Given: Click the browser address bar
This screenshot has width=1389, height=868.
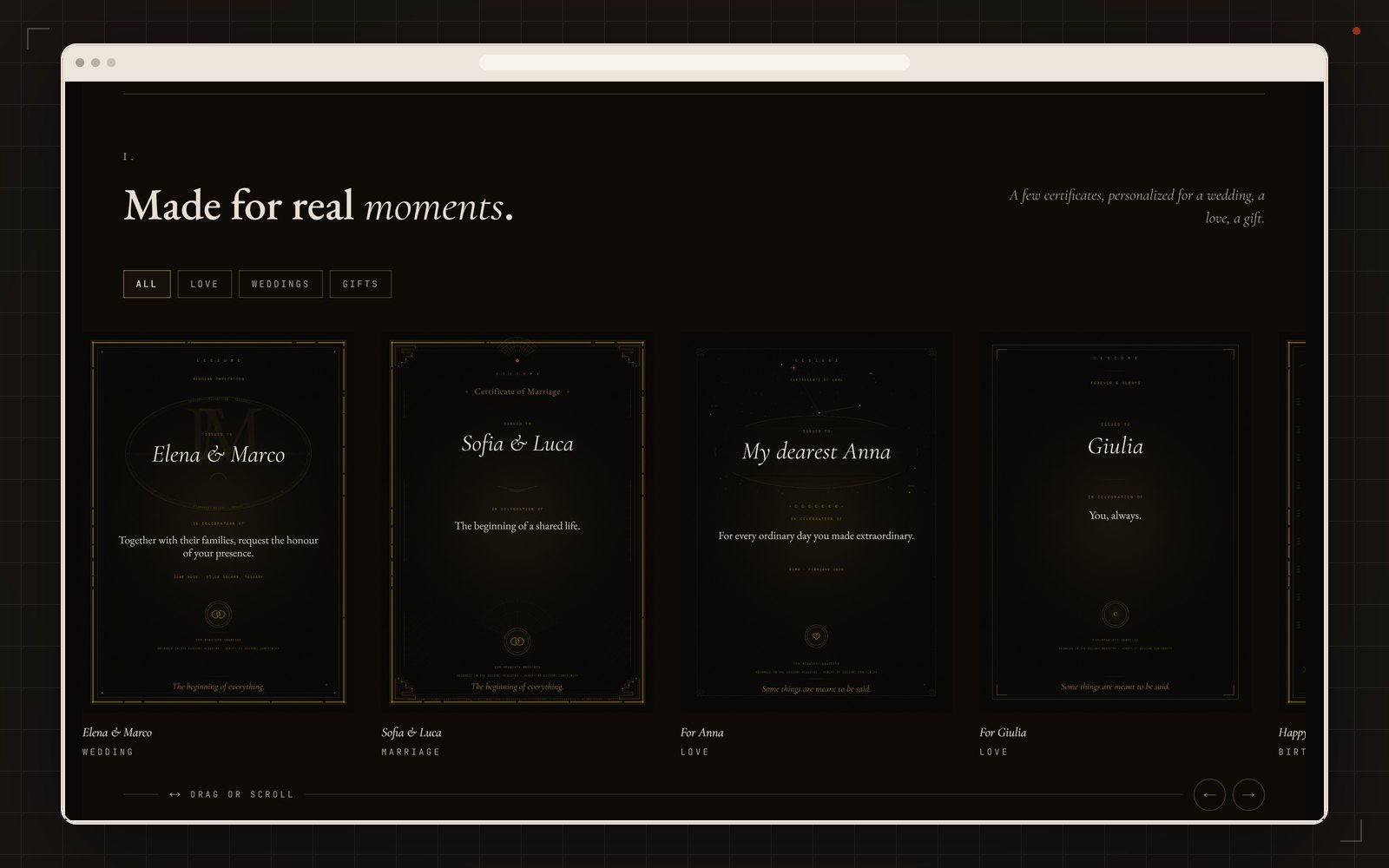Looking at the screenshot, I should click(x=694, y=62).
